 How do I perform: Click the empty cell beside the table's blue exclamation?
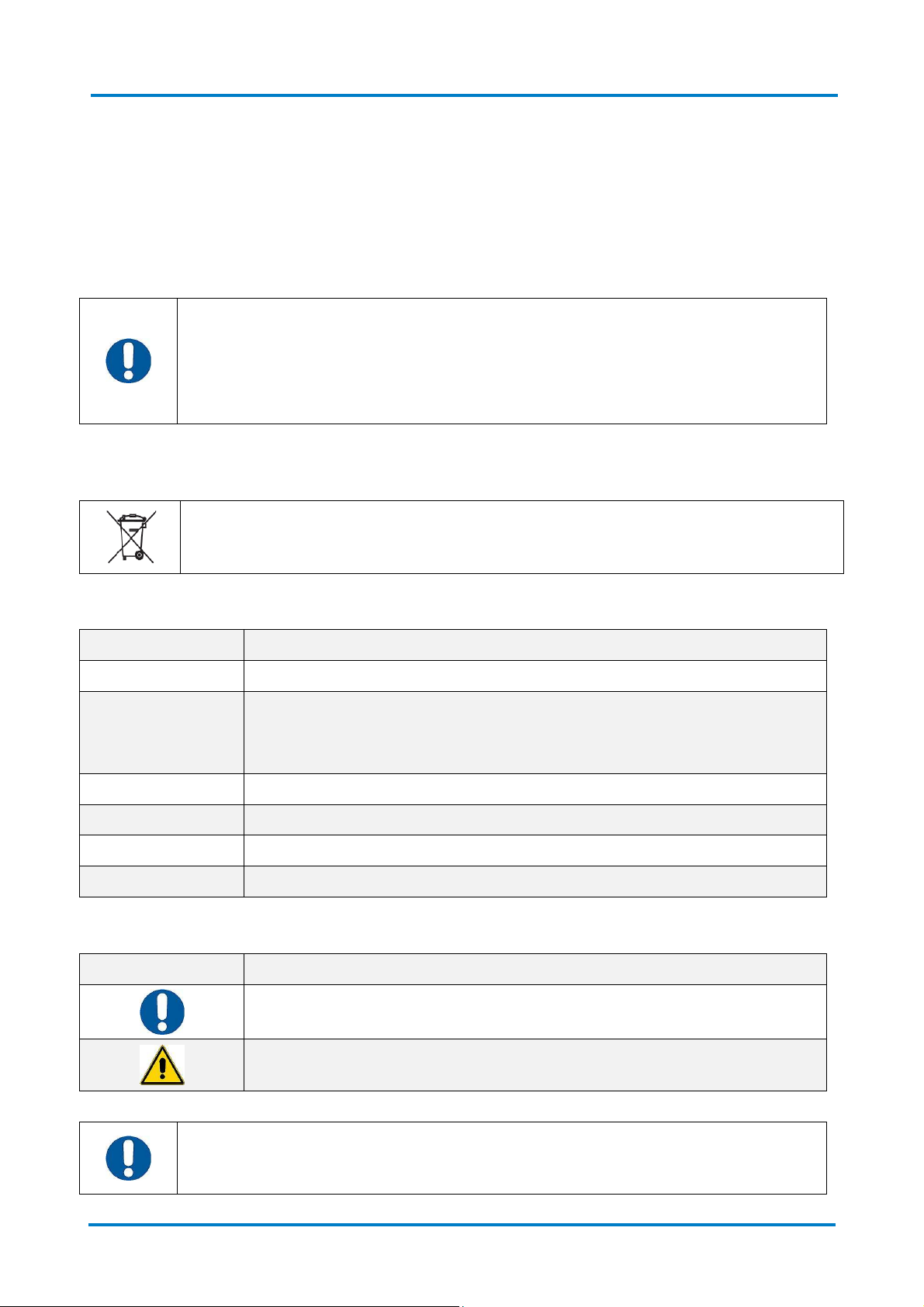[535, 1011]
